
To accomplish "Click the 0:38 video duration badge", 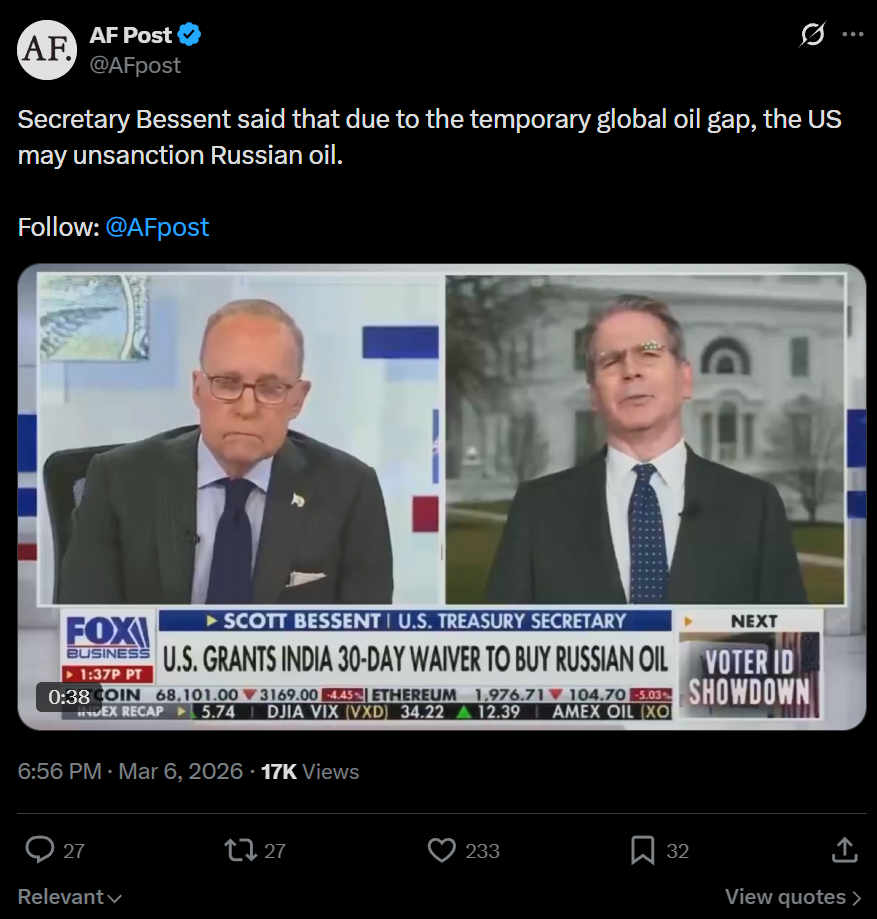I will (69, 696).
